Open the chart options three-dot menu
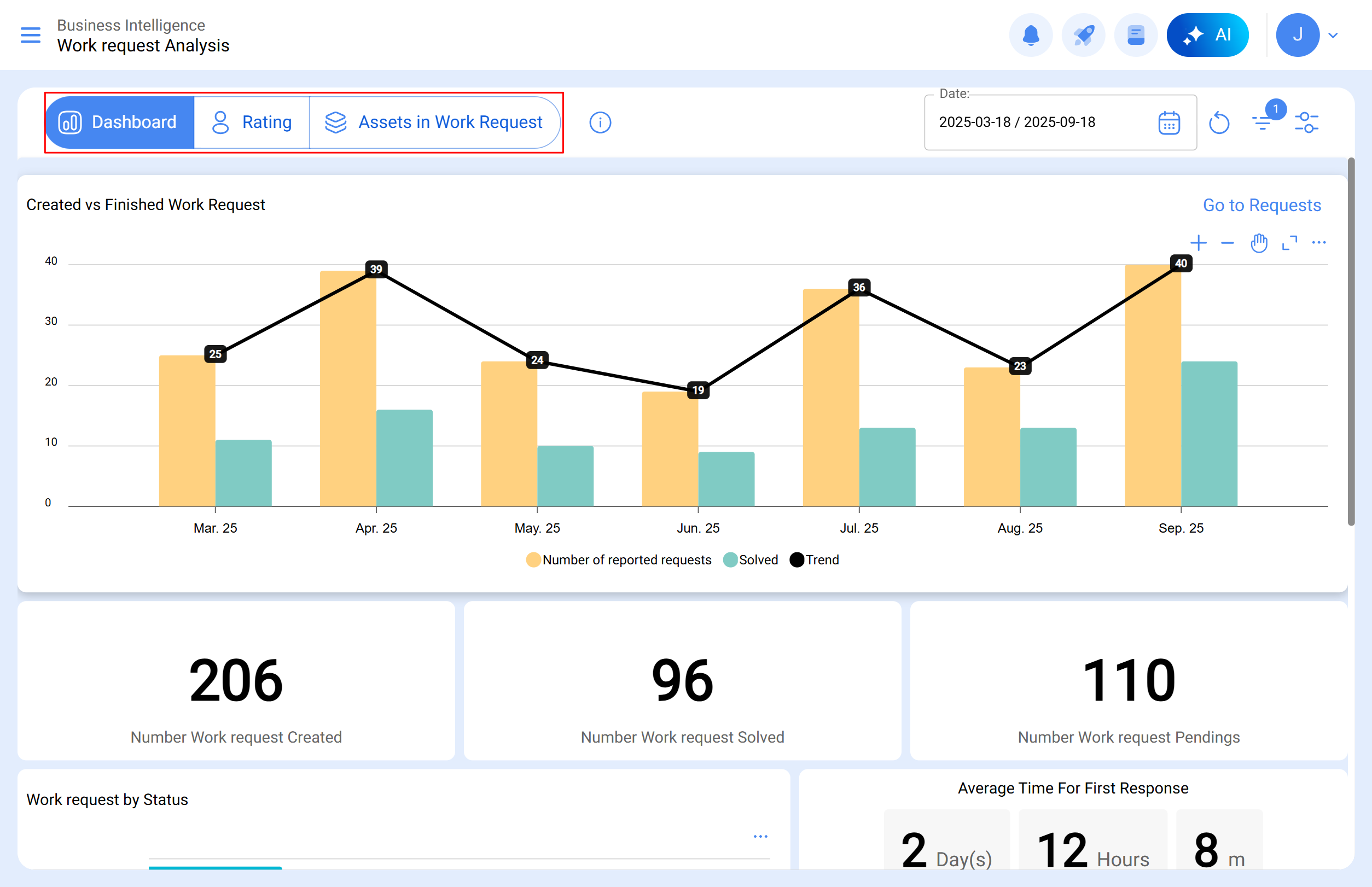1372x887 pixels. [1318, 243]
